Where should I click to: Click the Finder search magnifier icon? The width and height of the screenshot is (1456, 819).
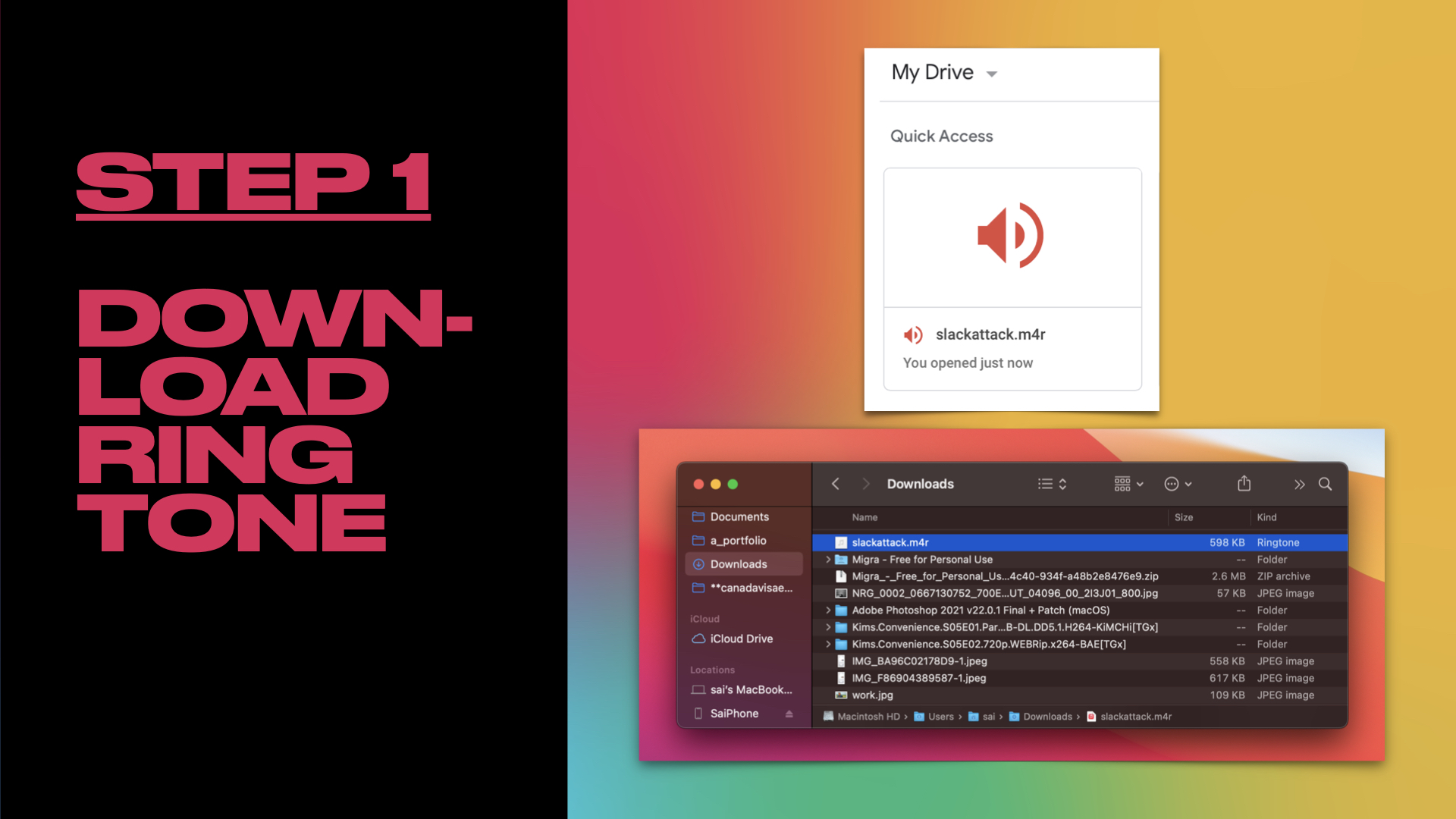tap(1325, 484)
